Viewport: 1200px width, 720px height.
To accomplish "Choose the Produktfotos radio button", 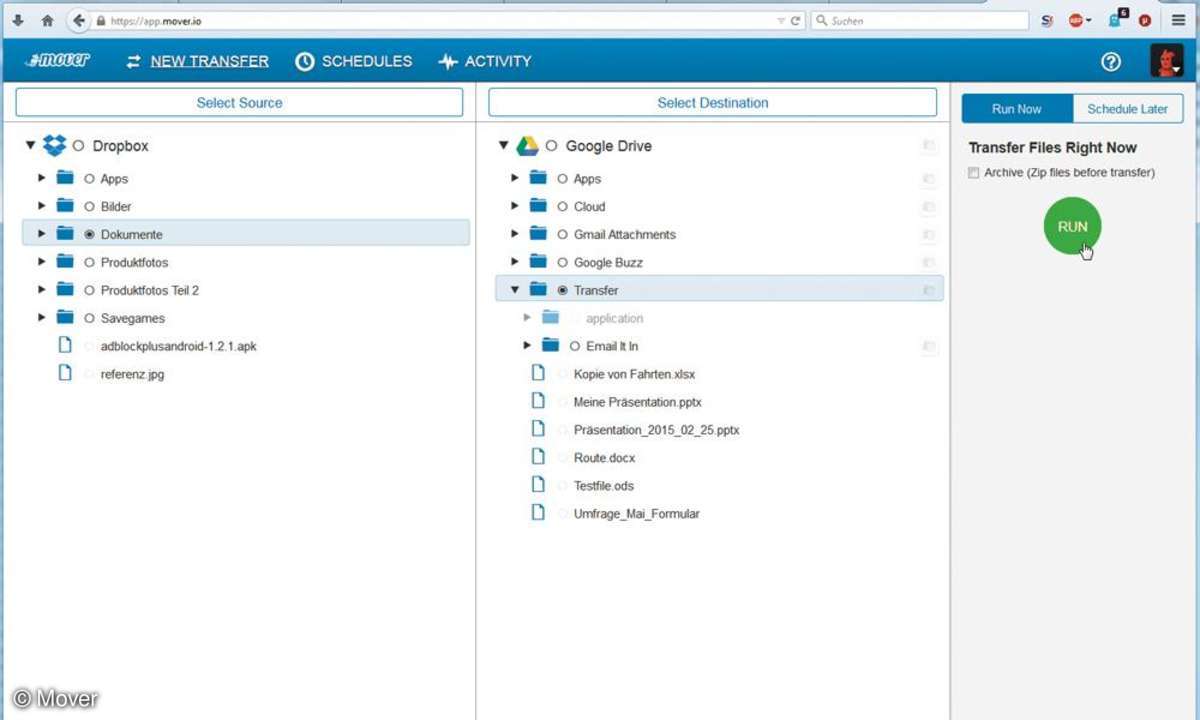I will coord(89,263).
